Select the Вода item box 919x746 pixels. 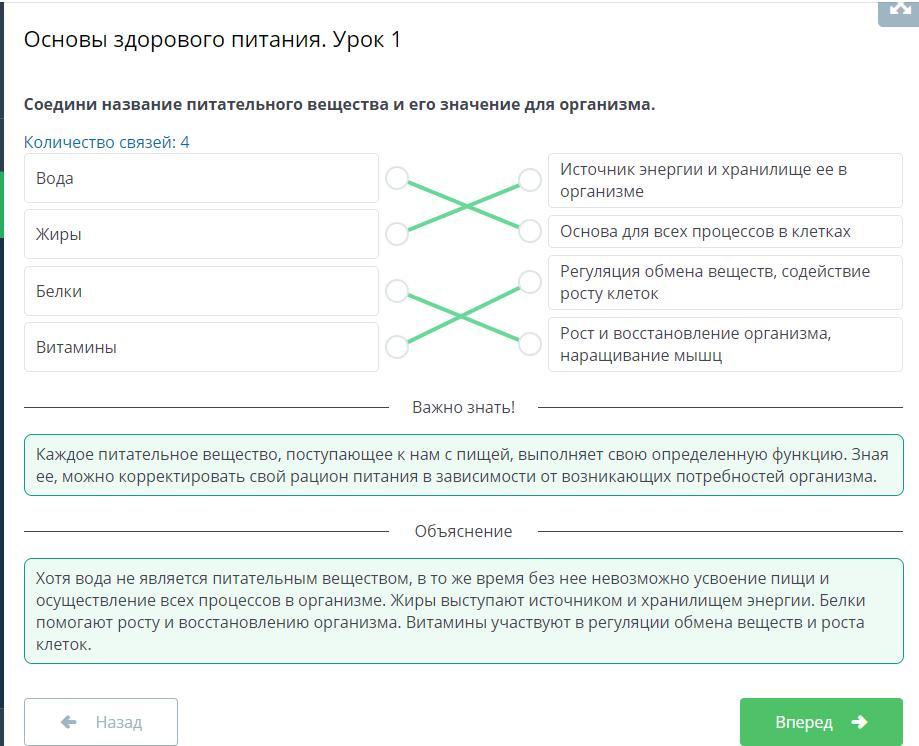pos(201,178)
